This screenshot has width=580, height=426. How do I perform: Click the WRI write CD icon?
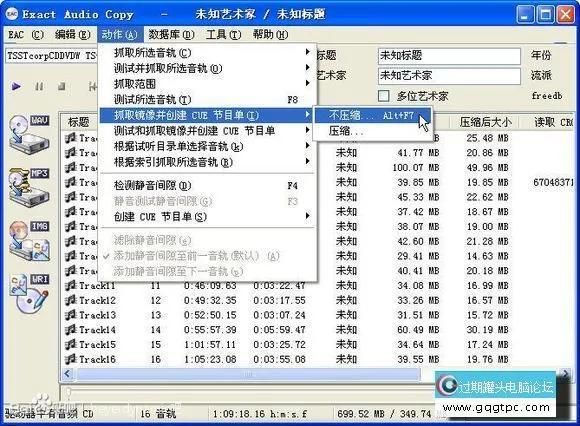pyautogui.click(x=29, y=294)
